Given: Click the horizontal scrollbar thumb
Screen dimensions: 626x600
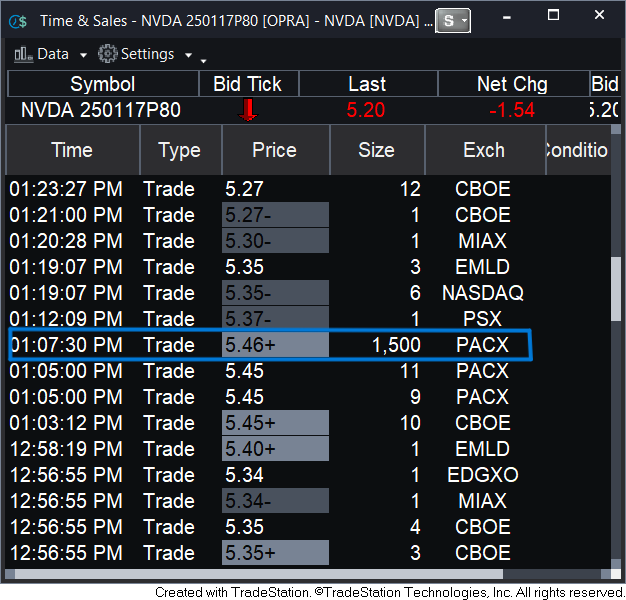Looking at the screenshot, I should (259, 574).
